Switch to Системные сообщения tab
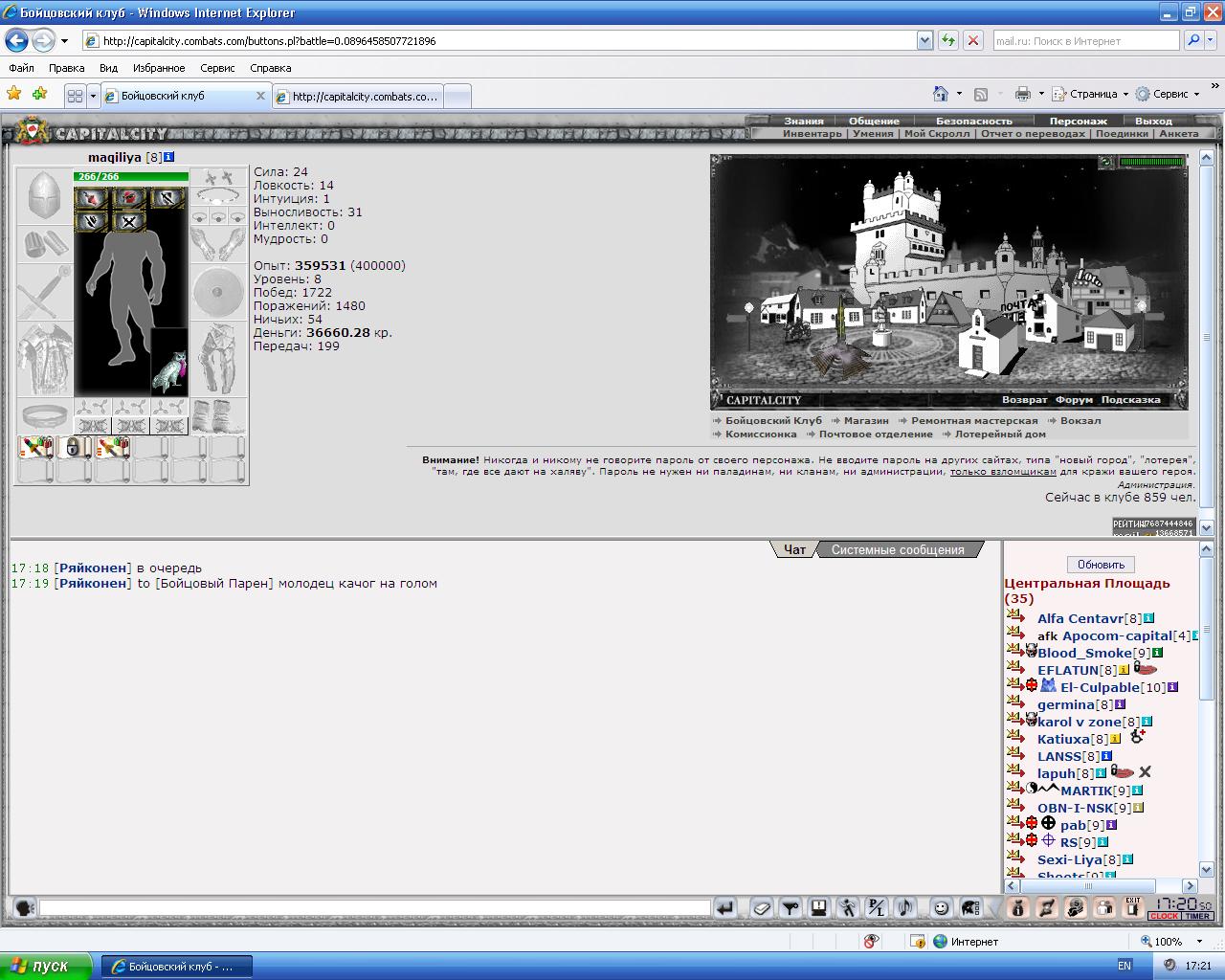The width and height of the screenshot is (1225, 980). (x=898, y=549)
